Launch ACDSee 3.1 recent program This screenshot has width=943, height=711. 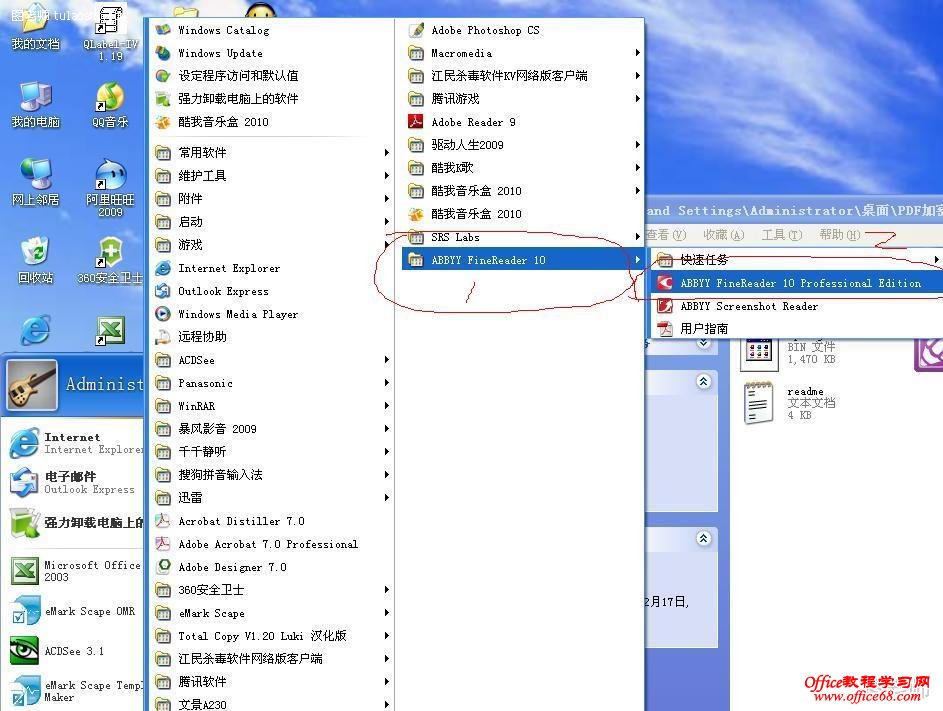[x=58, y=651]
